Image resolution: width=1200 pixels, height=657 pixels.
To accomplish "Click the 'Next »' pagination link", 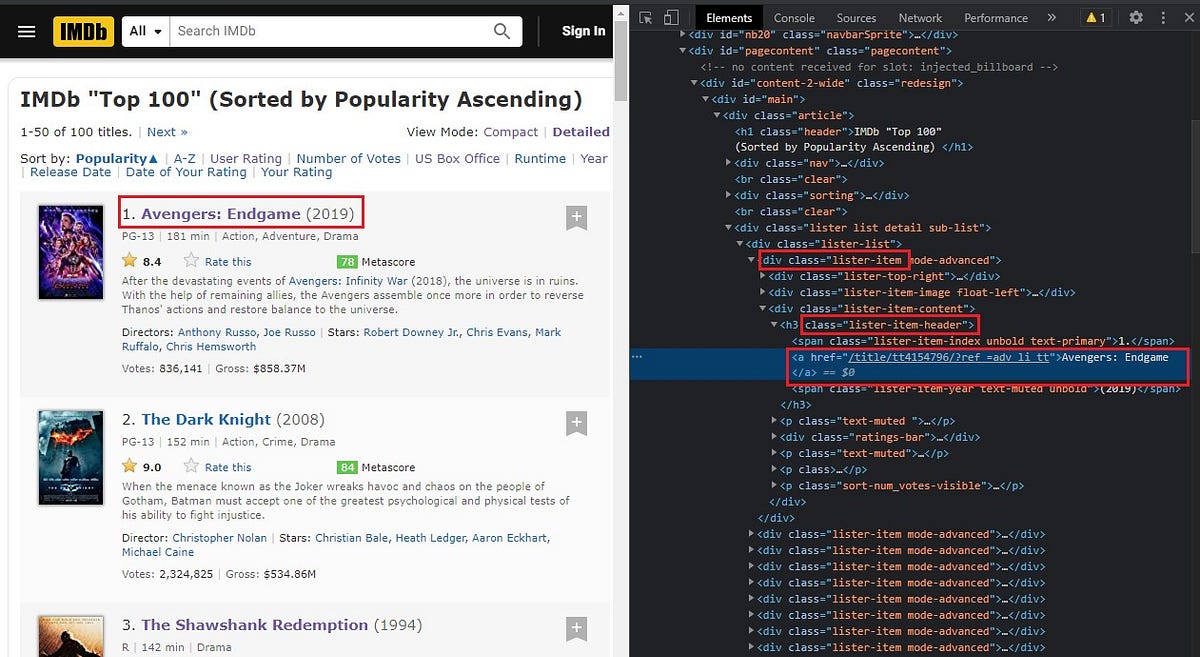I will coord(167,131).
